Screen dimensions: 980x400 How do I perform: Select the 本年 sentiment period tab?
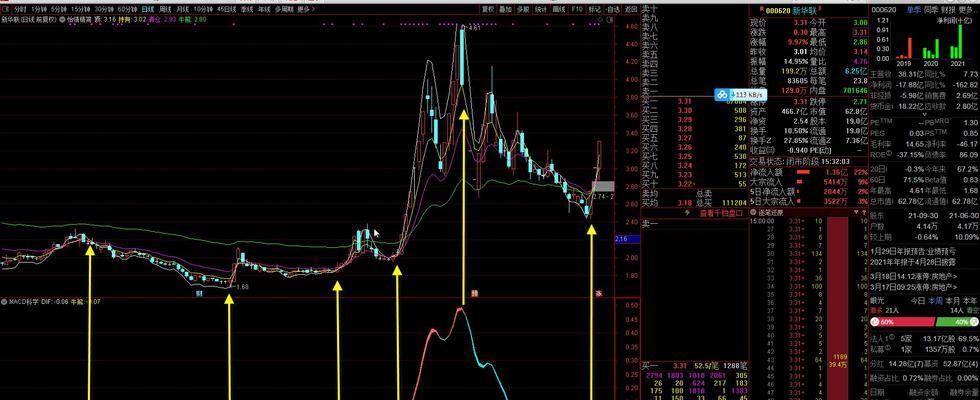(x=970, y=301)
